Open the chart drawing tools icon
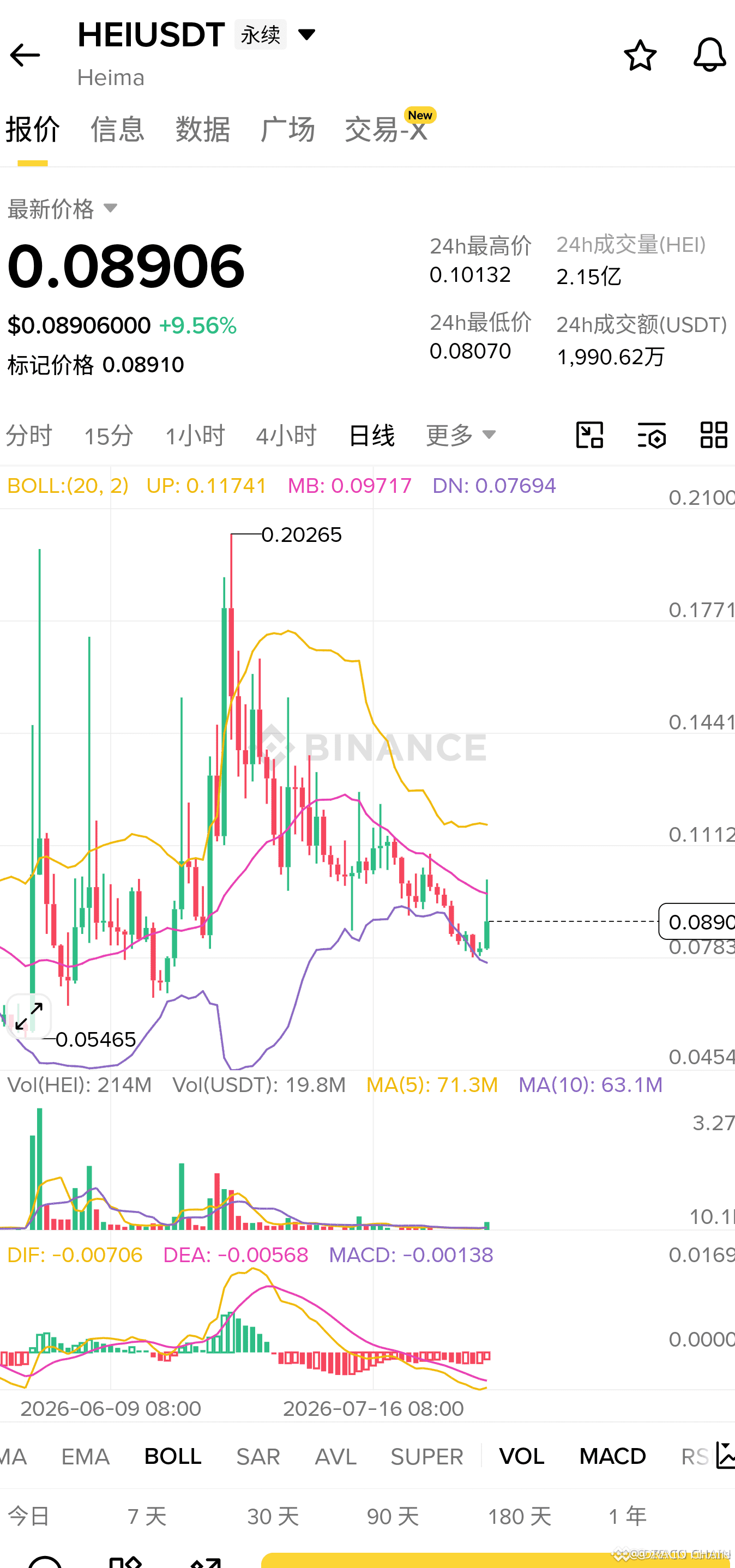Viewport: 735px width, 1568px height. (x=589, y=435)
